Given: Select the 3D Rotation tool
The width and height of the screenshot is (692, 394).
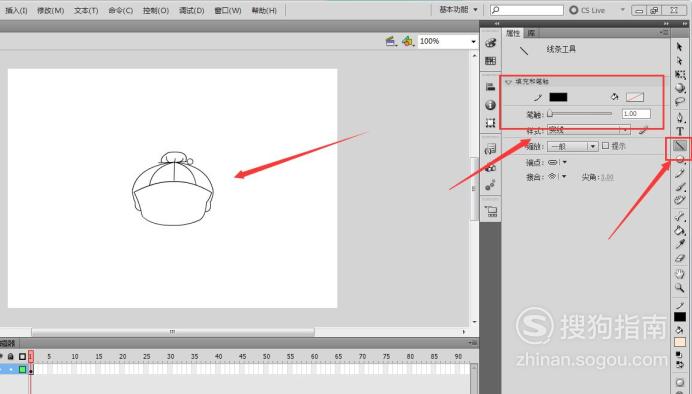Looking at the screenshot, I should [x=680, y=88].
